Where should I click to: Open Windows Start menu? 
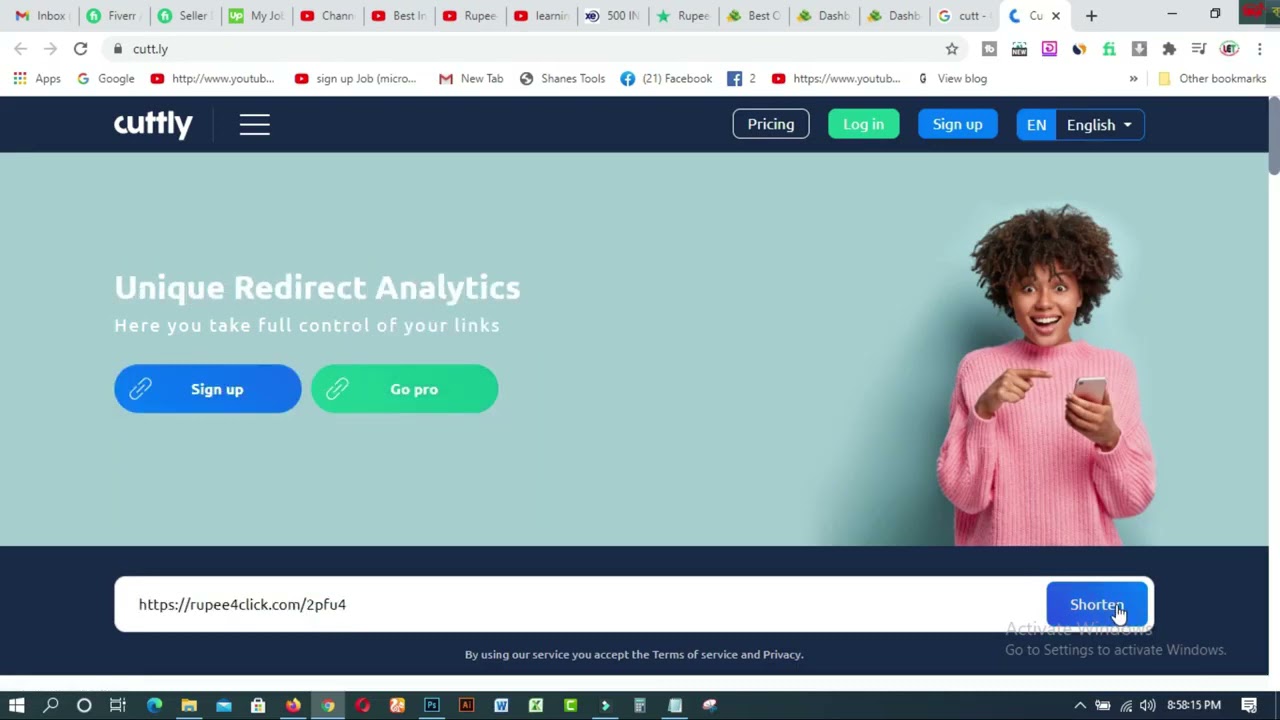tap(17, 705)
